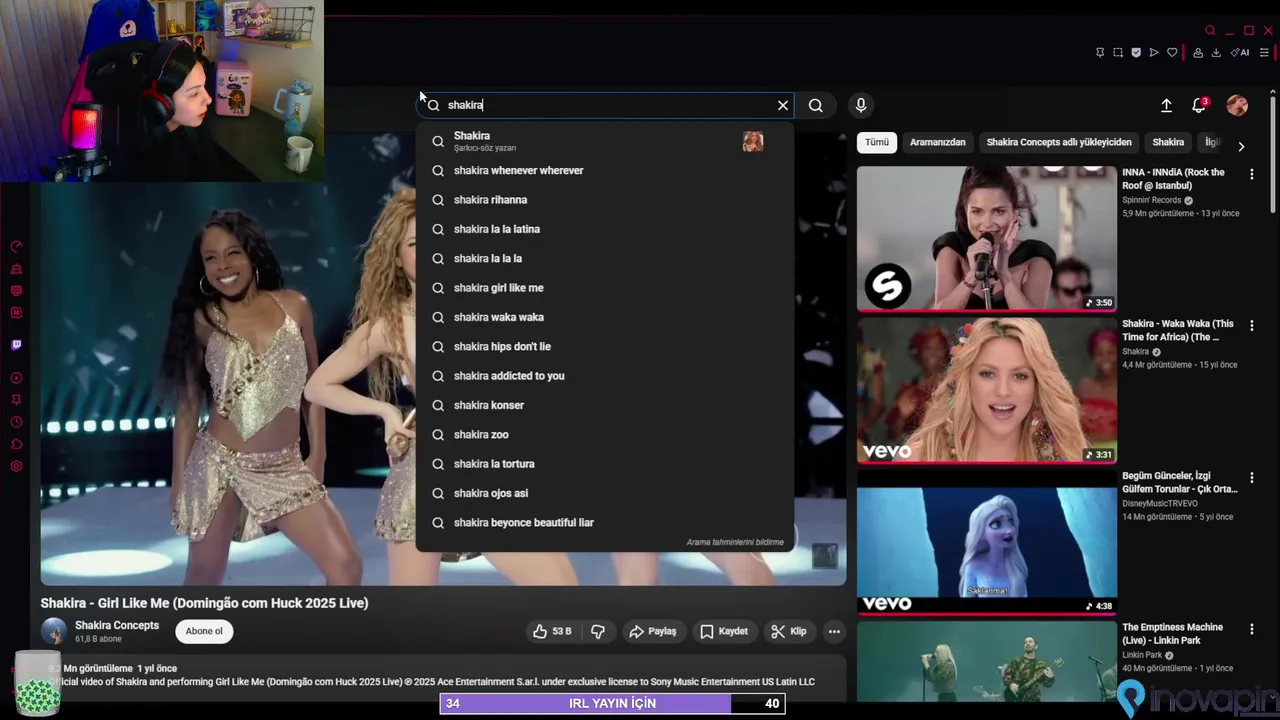Select Shakira Concepts adlı yükleyiciden chip
Screen dimensions: 1280x720
1059,142
